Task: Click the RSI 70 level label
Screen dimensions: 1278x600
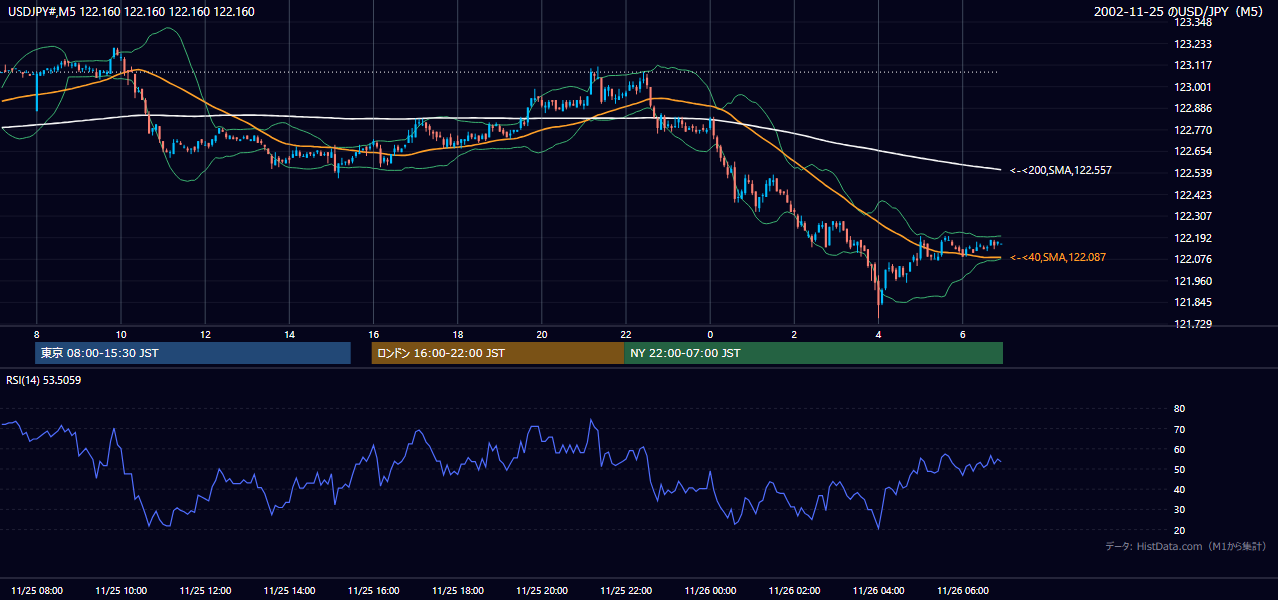Action: [1179, 429]
